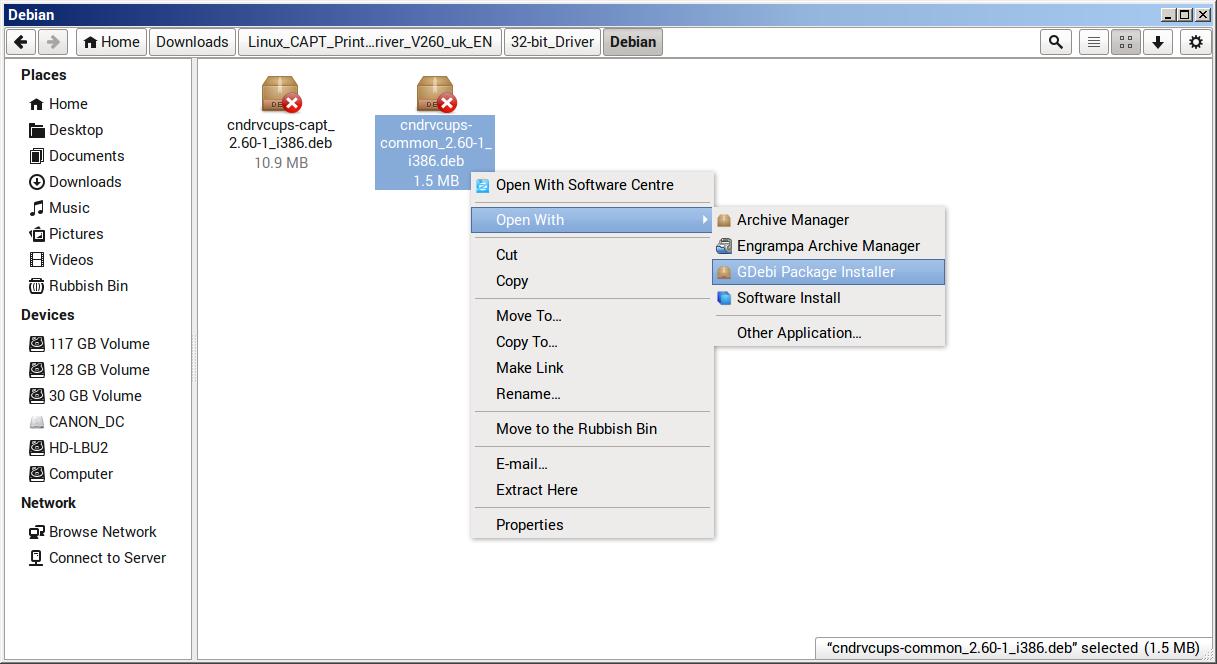Expand the Open With submenu
Screen dimensions: 1217x664
[x=590, y=220]
